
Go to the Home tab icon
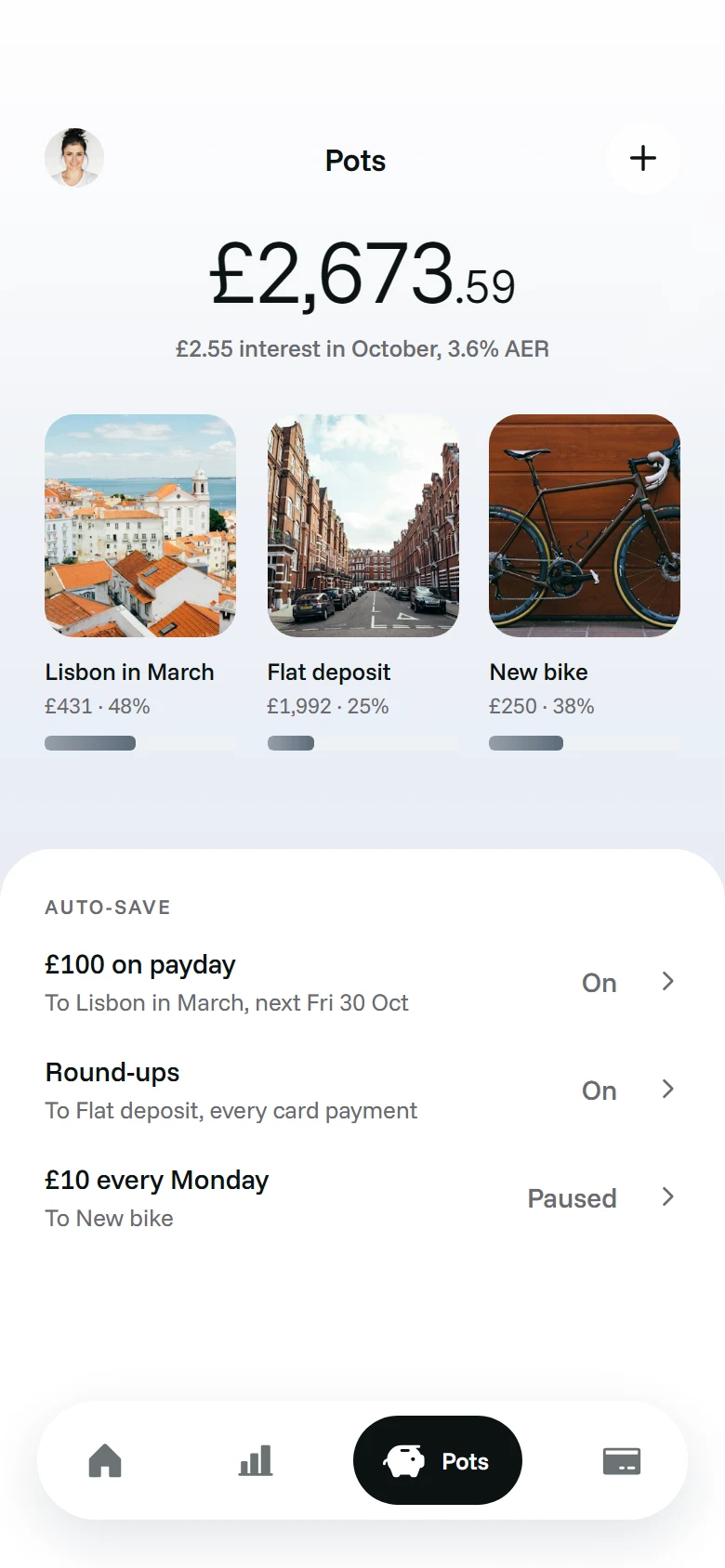[105, 1460]
